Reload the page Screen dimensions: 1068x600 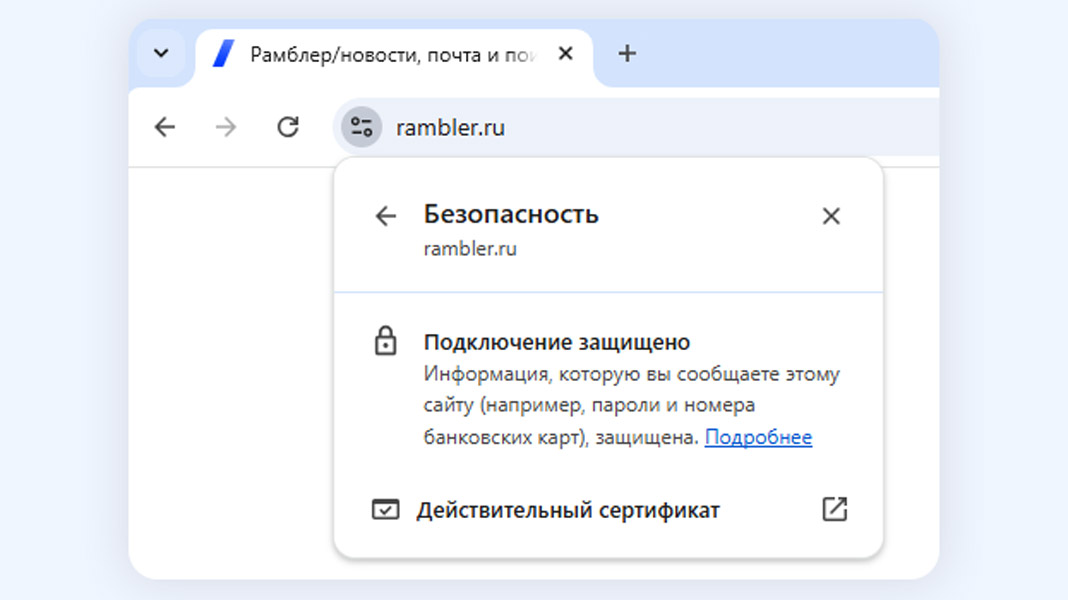pos(287,127)
